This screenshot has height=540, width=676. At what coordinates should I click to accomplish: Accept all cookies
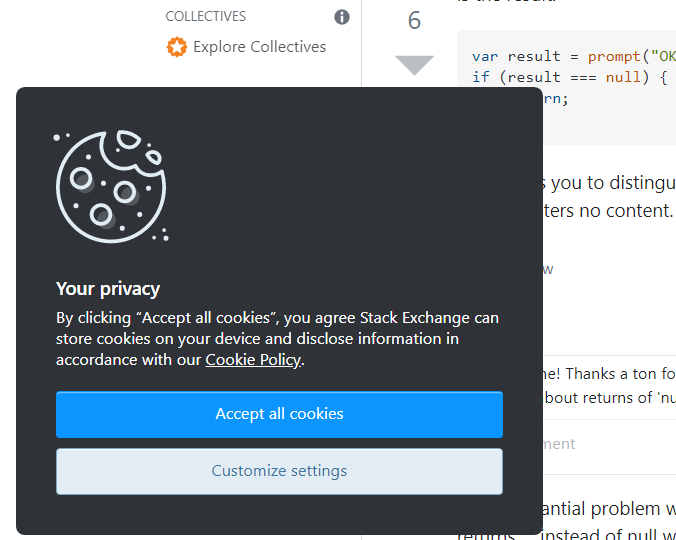point(279,414)
